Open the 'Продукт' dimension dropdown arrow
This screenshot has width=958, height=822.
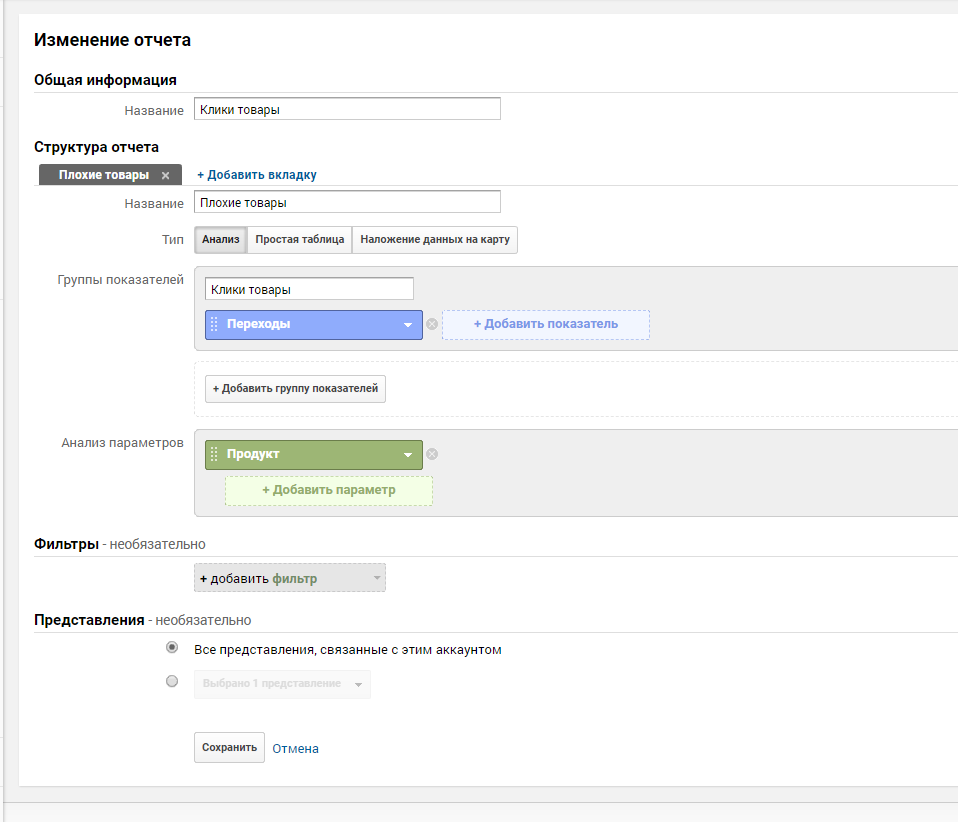coord(408,455)
